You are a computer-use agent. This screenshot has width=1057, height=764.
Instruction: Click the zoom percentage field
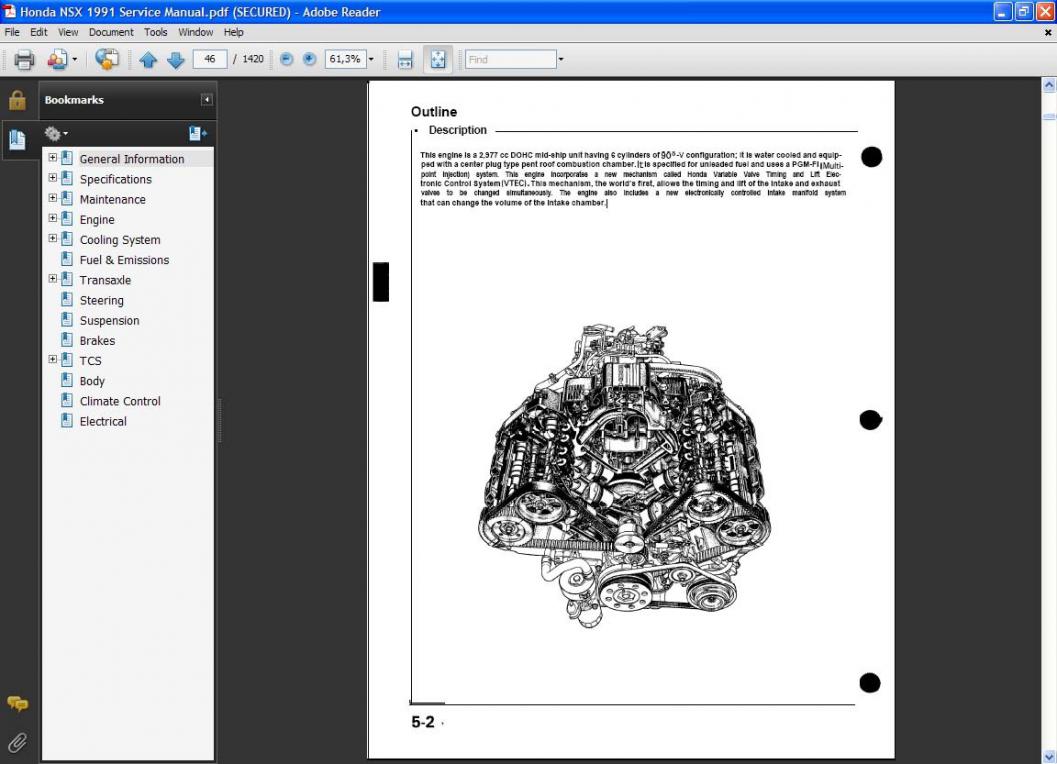click(345, 59)
